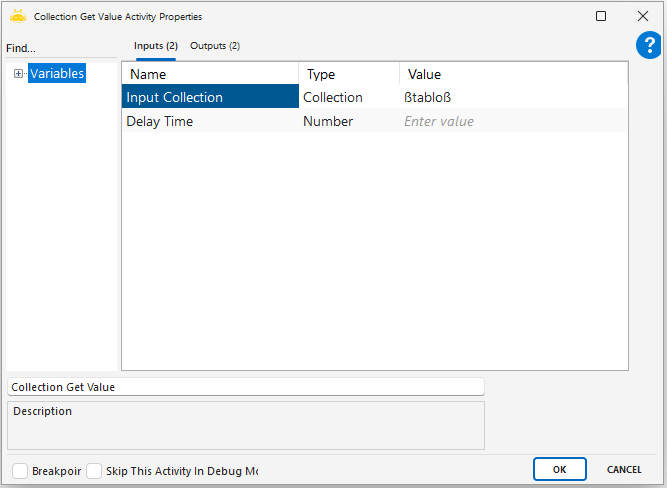Edit the Collection Get Value name field

pyautogui.click(x=245, y=386)
